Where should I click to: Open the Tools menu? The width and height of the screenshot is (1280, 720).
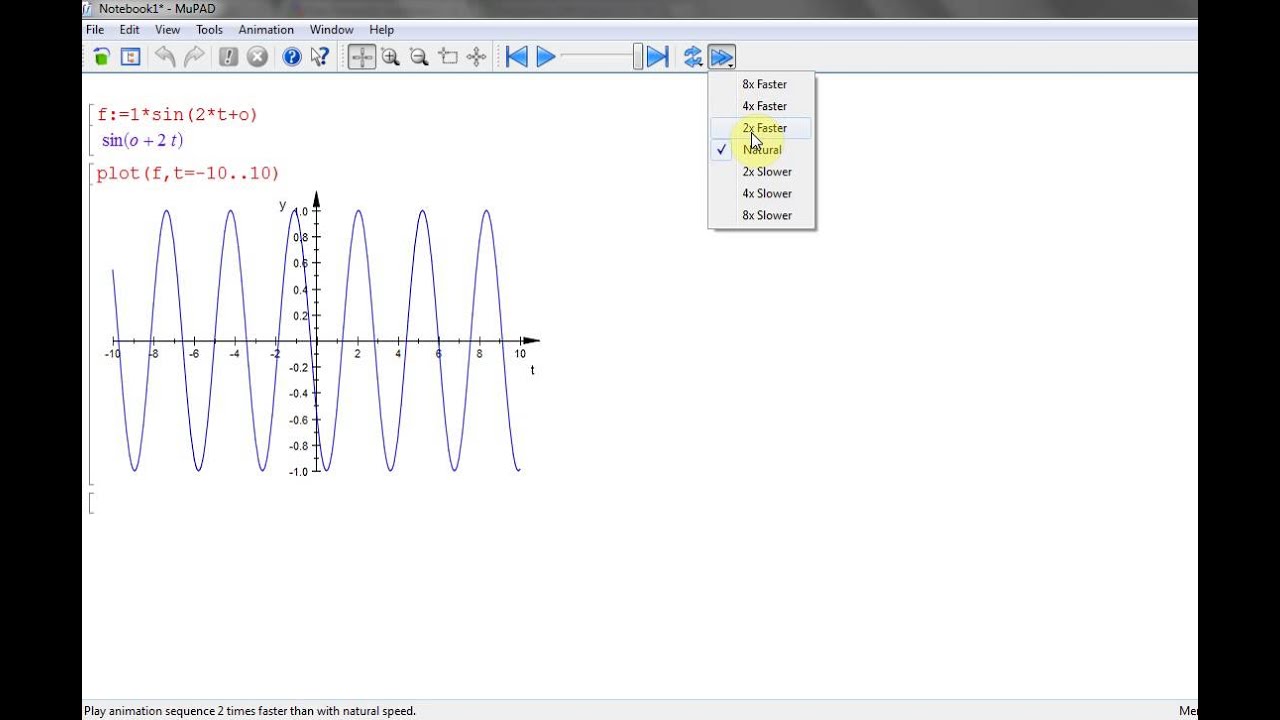[209, 30]
